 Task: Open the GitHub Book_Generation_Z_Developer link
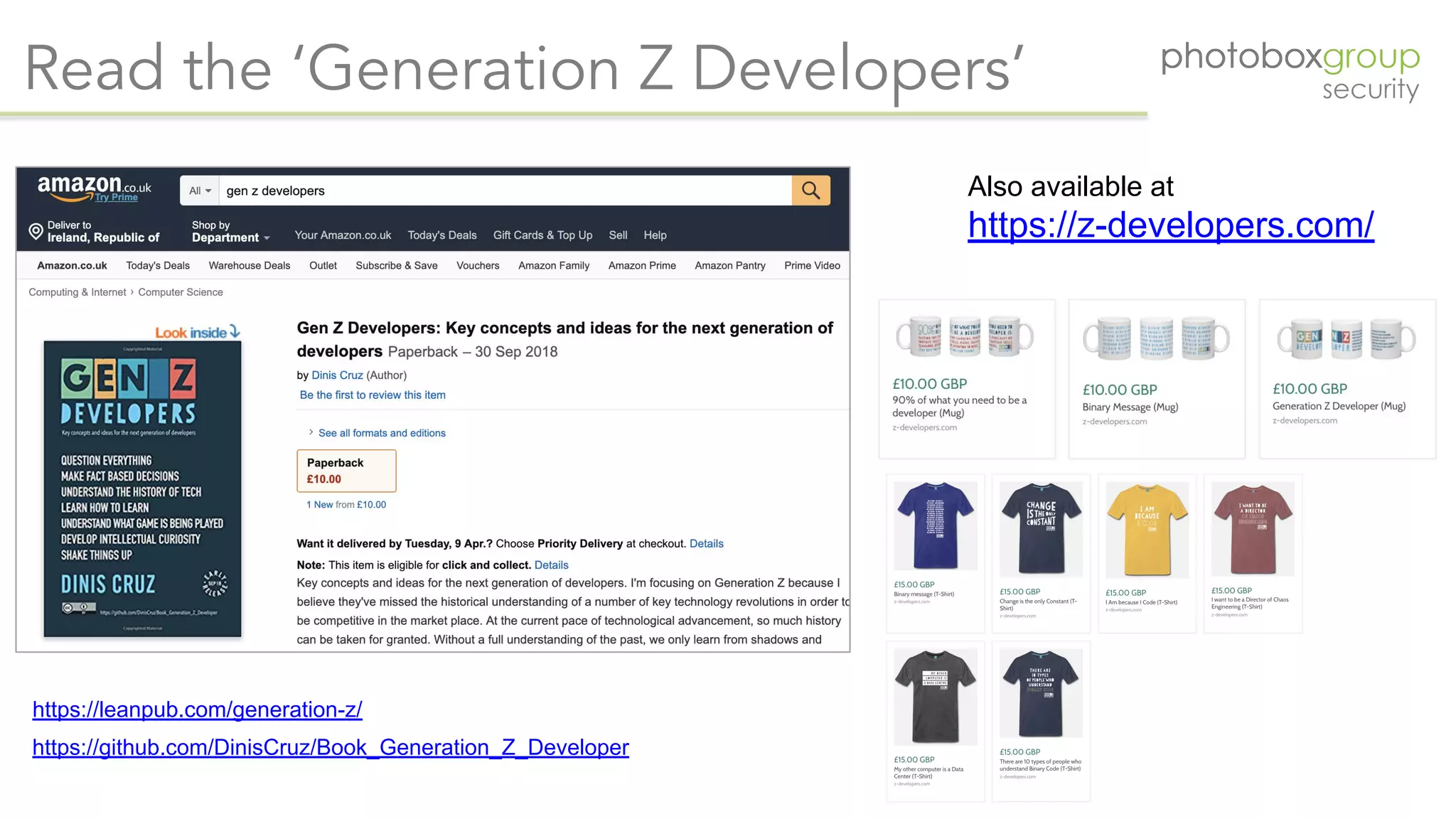click(x=331, y=747)
